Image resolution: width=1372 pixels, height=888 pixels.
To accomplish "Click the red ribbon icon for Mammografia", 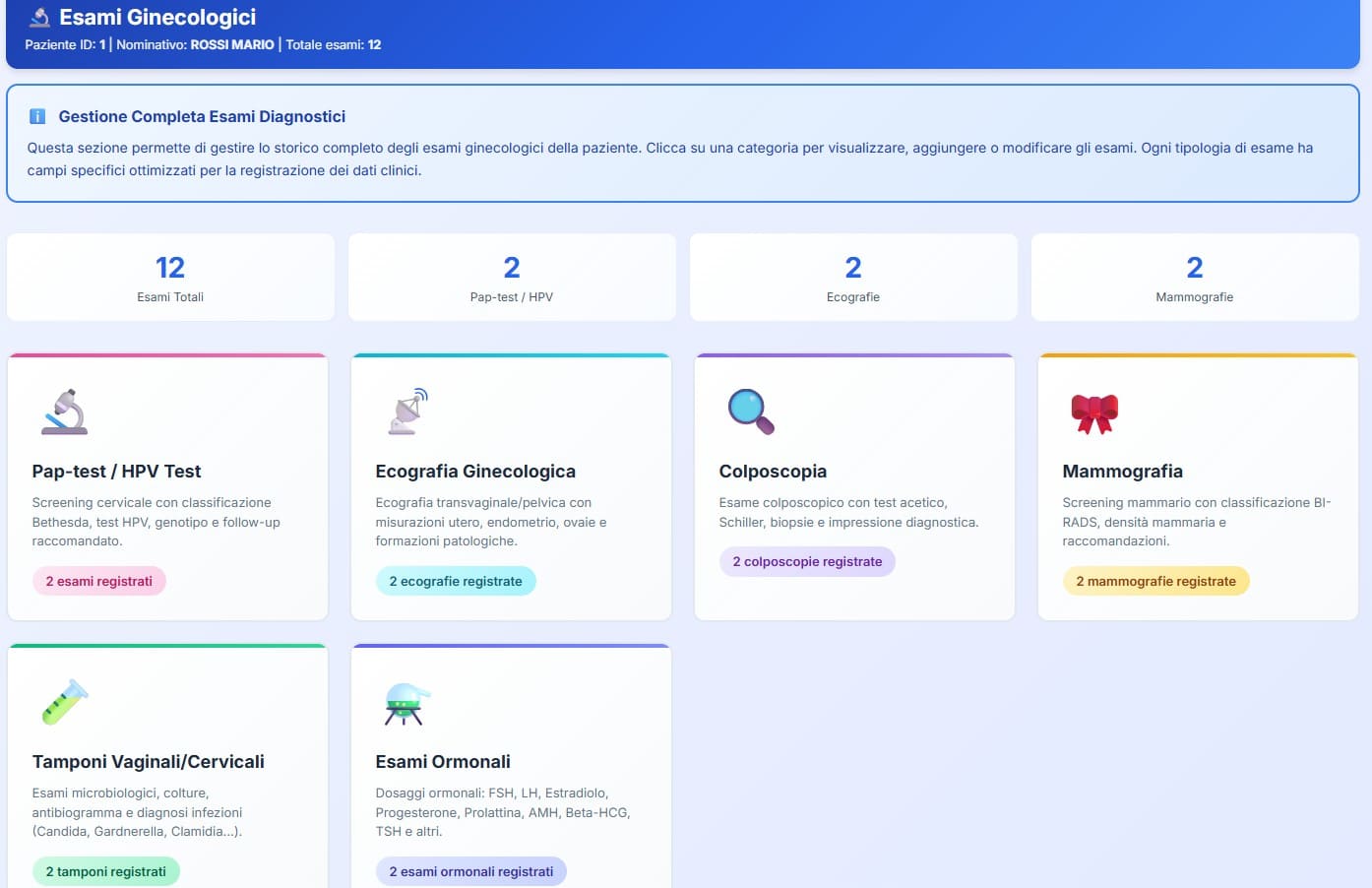I will tap(1095, 412).
